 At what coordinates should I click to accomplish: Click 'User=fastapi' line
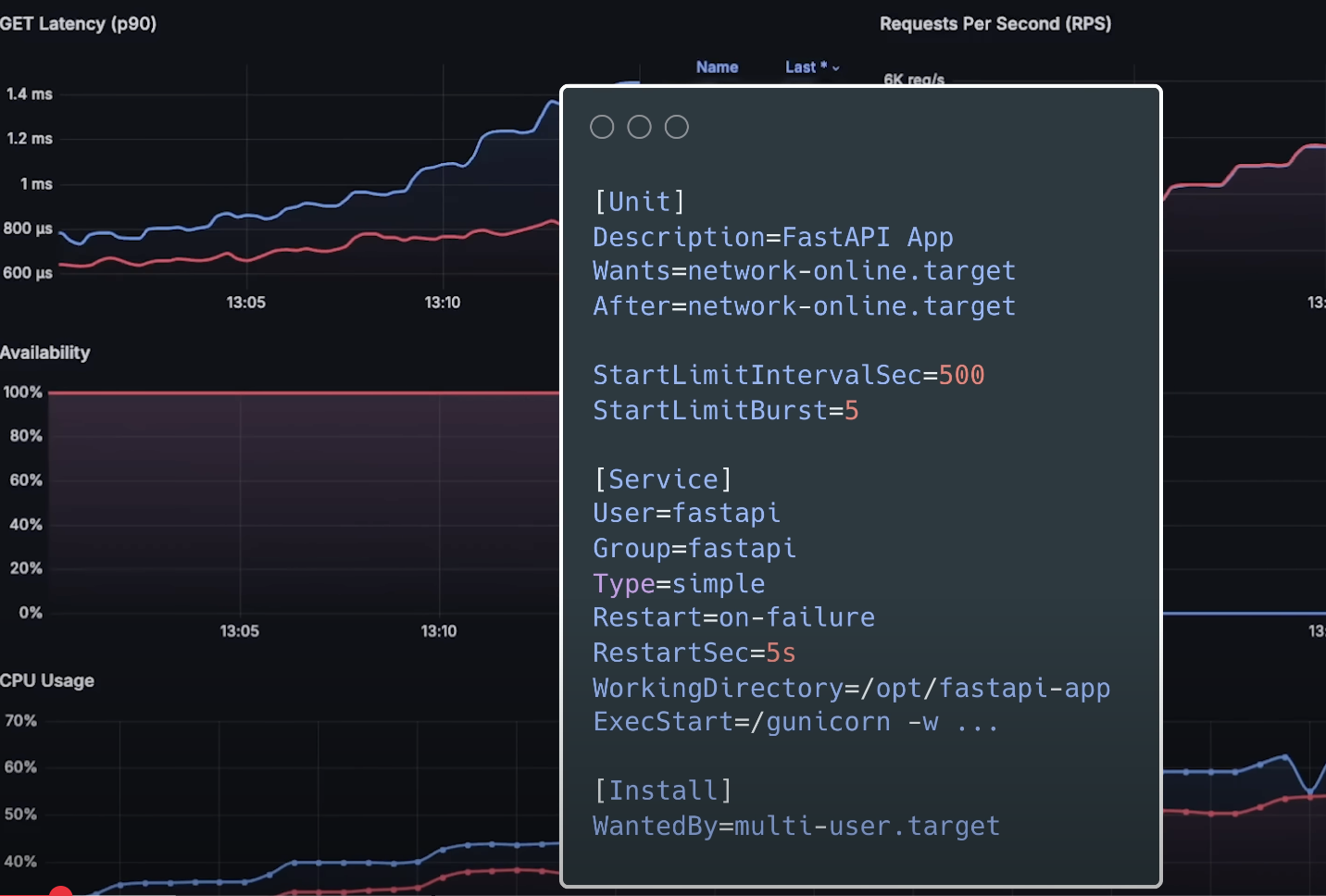tap(687, 514)
